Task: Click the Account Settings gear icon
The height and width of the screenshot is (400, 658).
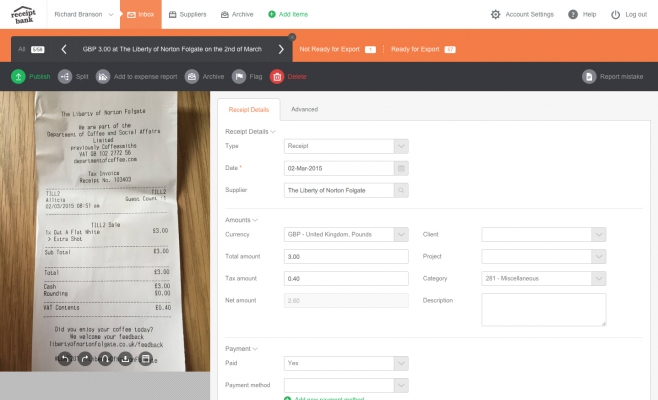Action: coord(496,14)
